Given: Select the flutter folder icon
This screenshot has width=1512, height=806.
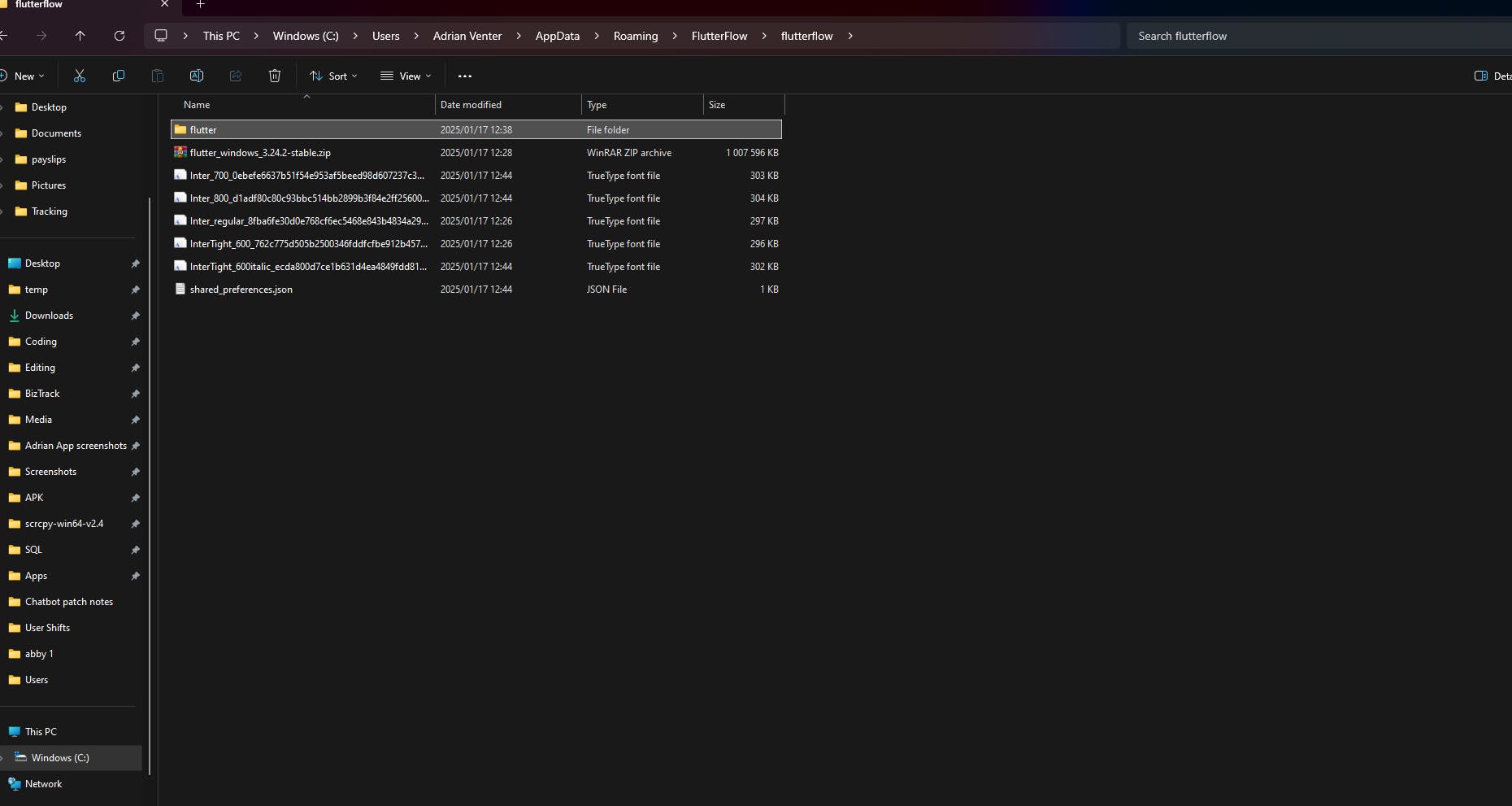Looking at the screenshot, I should point(180,129).
